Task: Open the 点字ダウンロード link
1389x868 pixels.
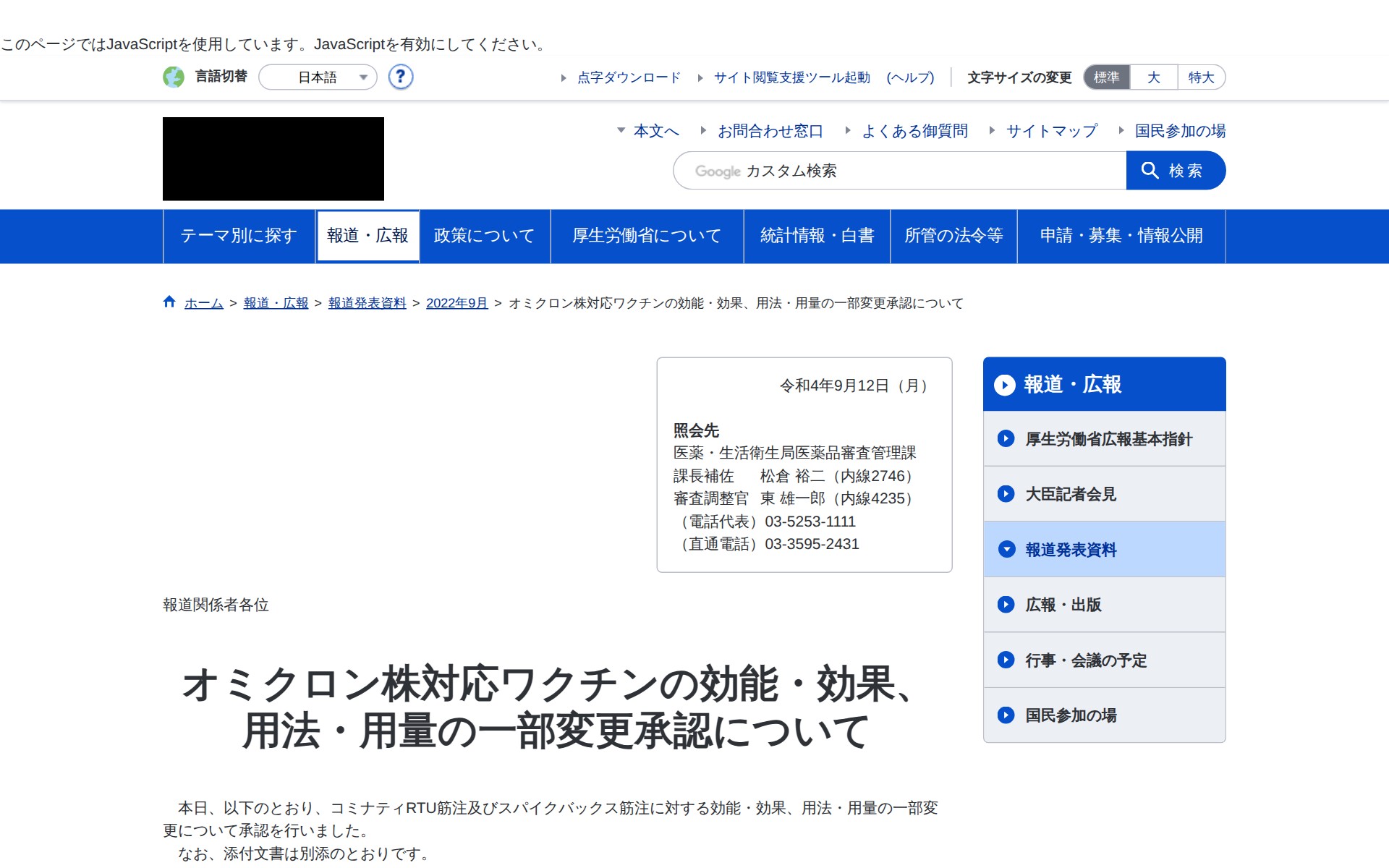Action: point(629,77)
